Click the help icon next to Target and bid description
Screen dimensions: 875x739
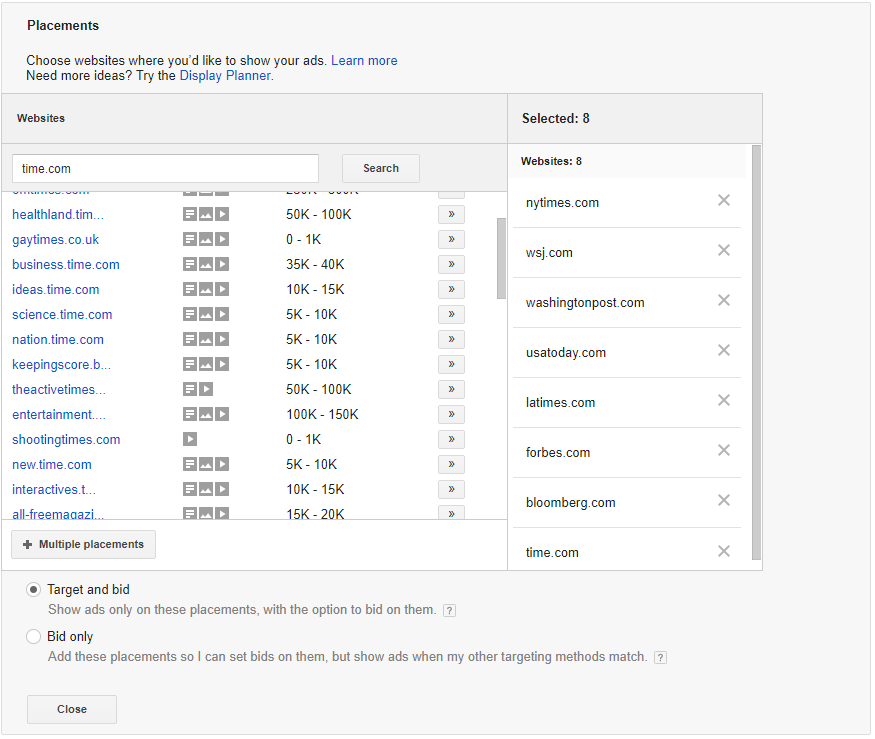449,611
